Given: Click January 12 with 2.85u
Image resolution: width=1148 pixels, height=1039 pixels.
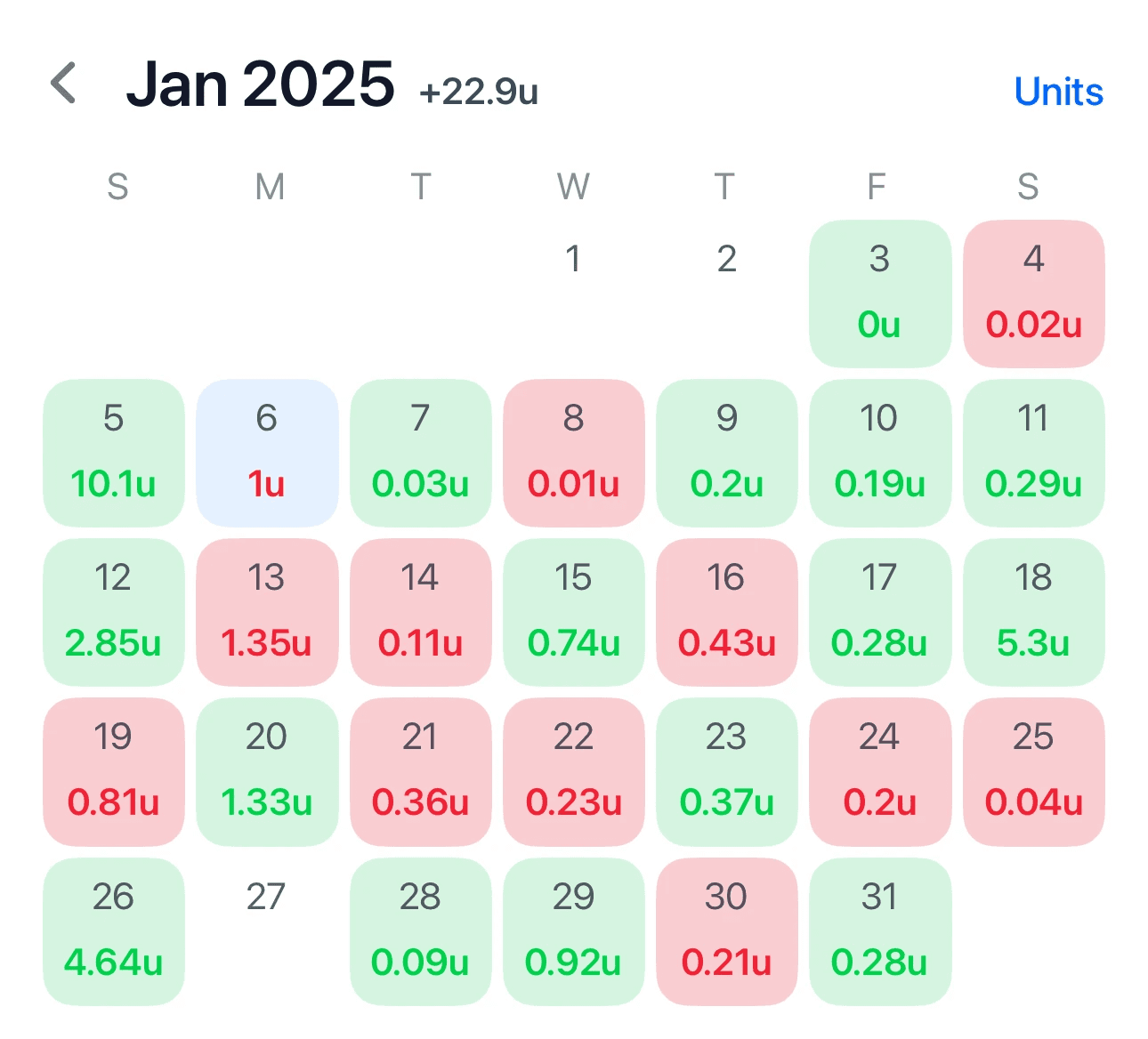Looking at the screenshot, I should click(114, 612).
